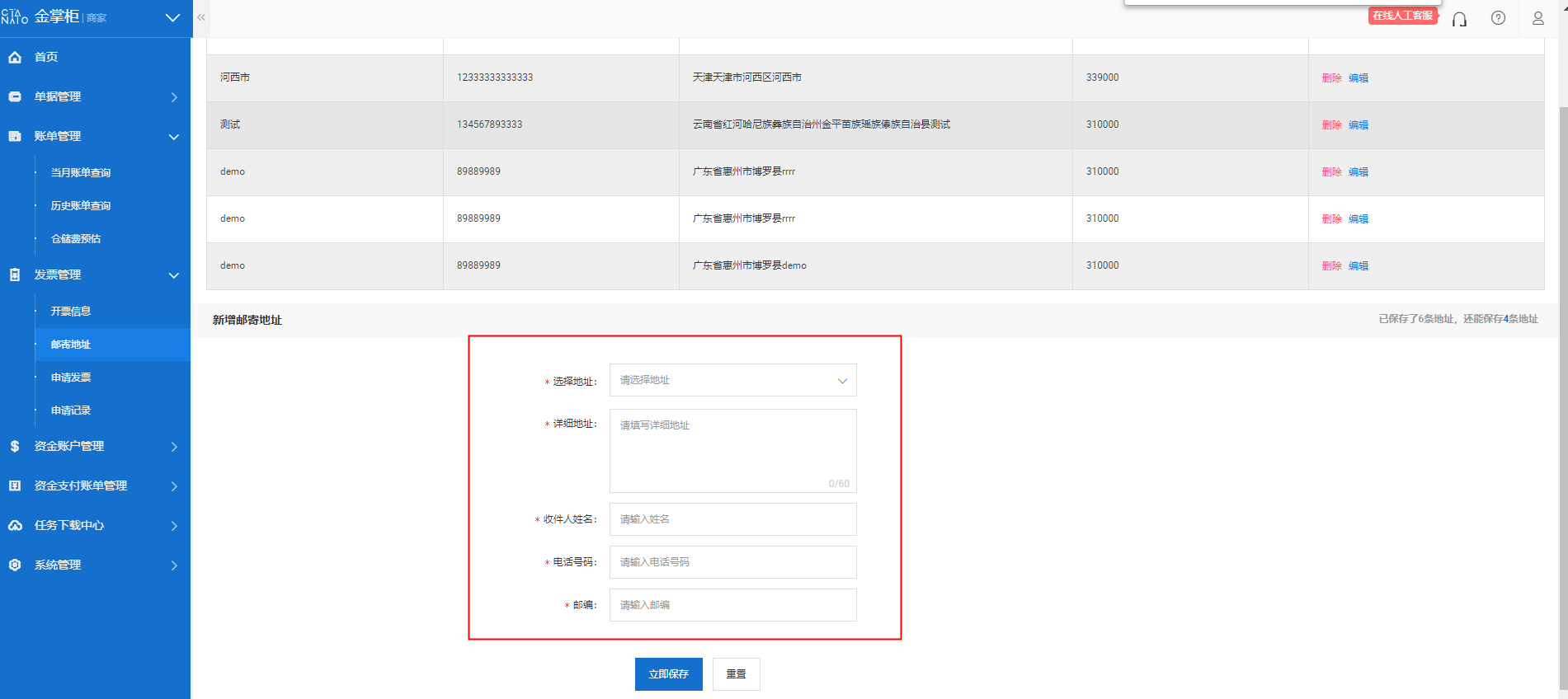Expand 资金支付账单管理 submenu arrow
This screenshot has width=1568, height=699.
[174, 486]
